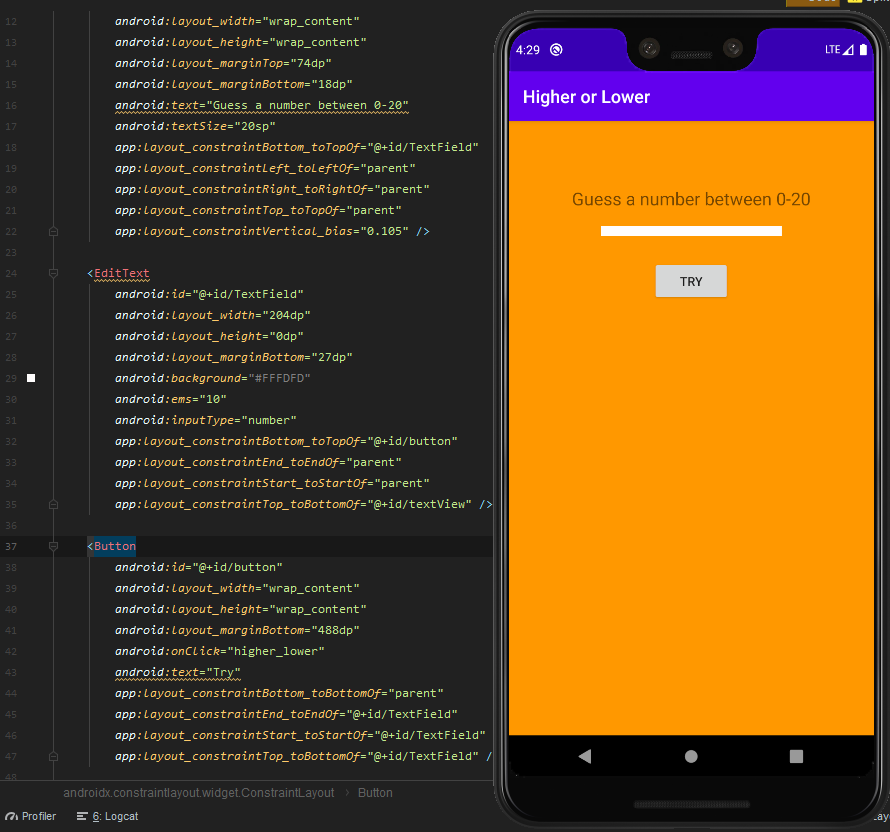
Task: Click the android:text="Guess a number between 0-20" line
Action: (x=262, y=106)
